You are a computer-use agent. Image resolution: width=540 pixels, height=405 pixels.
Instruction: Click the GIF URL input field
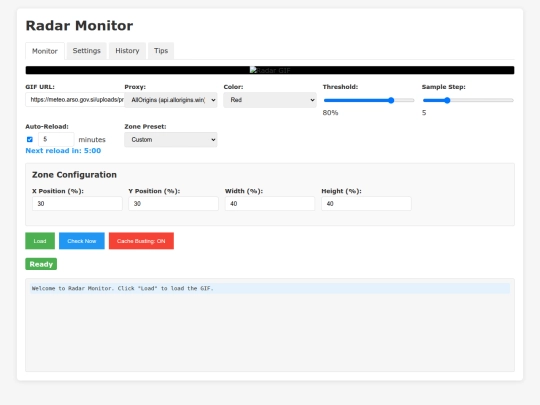pos(75,100)
